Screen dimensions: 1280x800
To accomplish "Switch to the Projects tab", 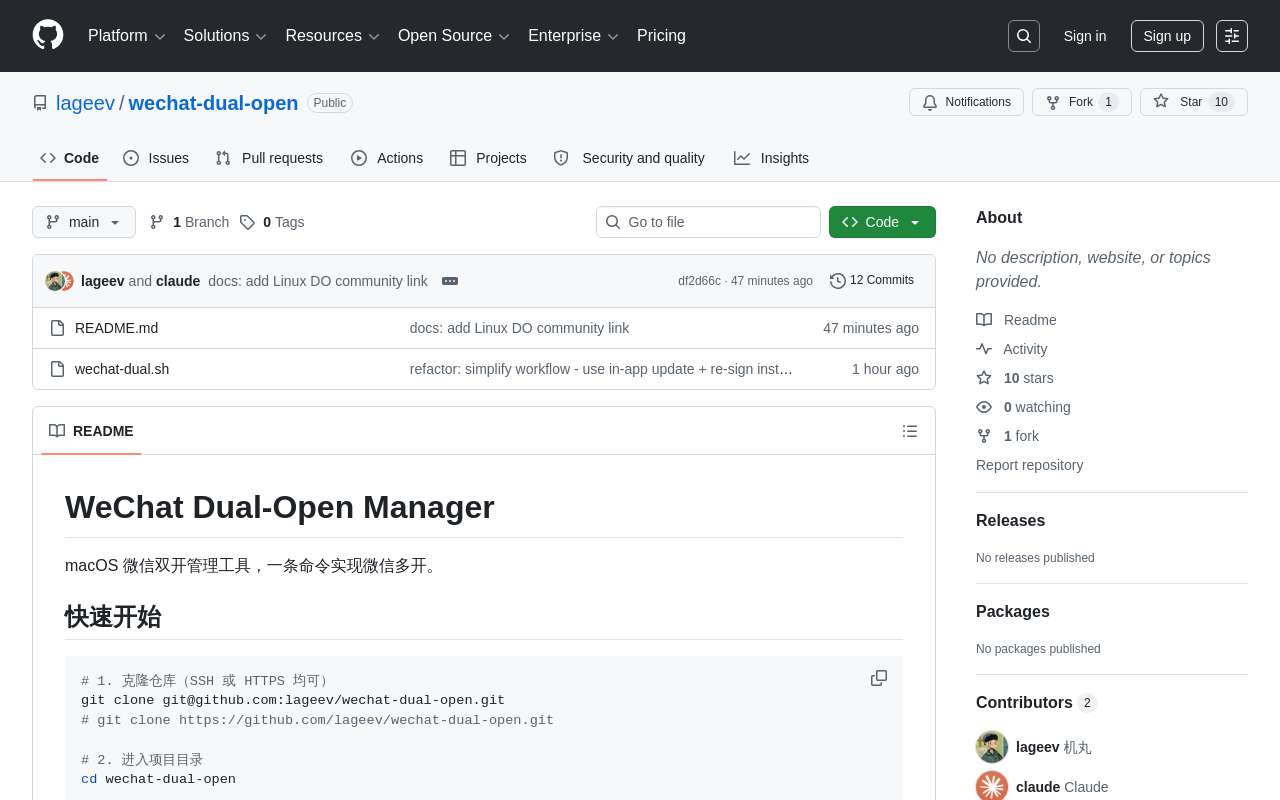I will pyautogui.click(x=488, y=158).
